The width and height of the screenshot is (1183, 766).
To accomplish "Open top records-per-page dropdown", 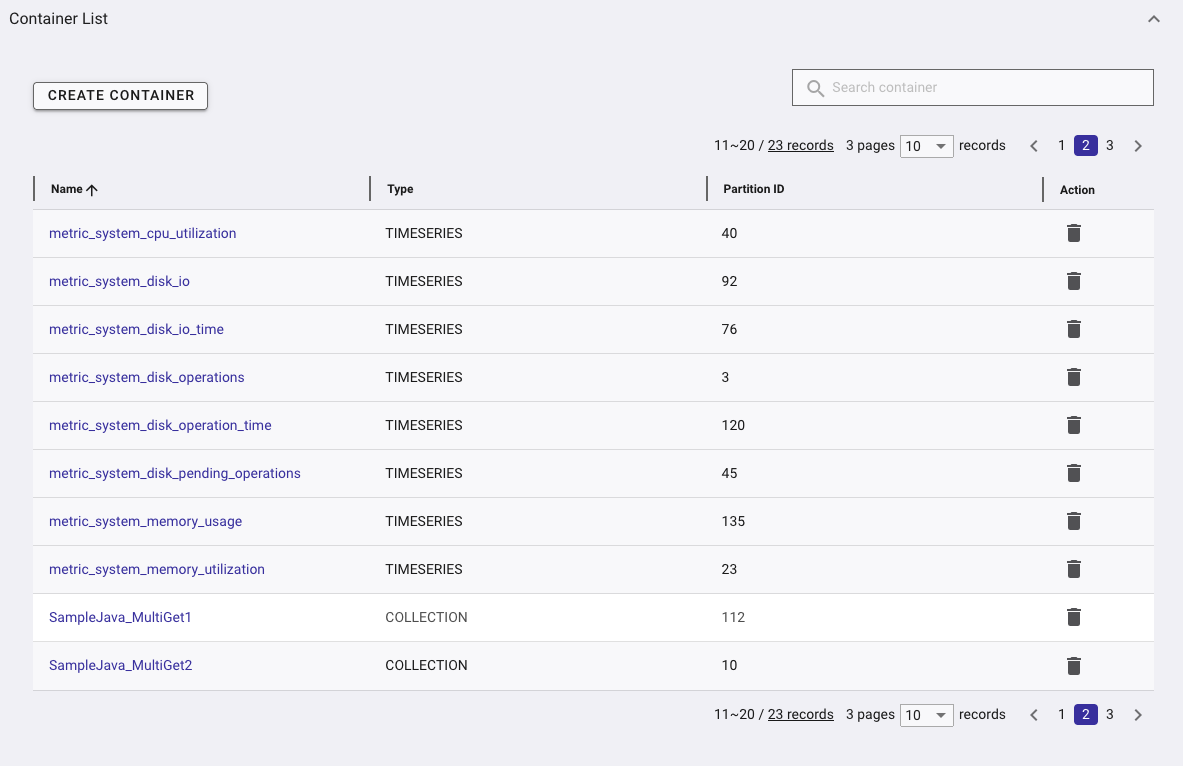I will click(926, 146).
